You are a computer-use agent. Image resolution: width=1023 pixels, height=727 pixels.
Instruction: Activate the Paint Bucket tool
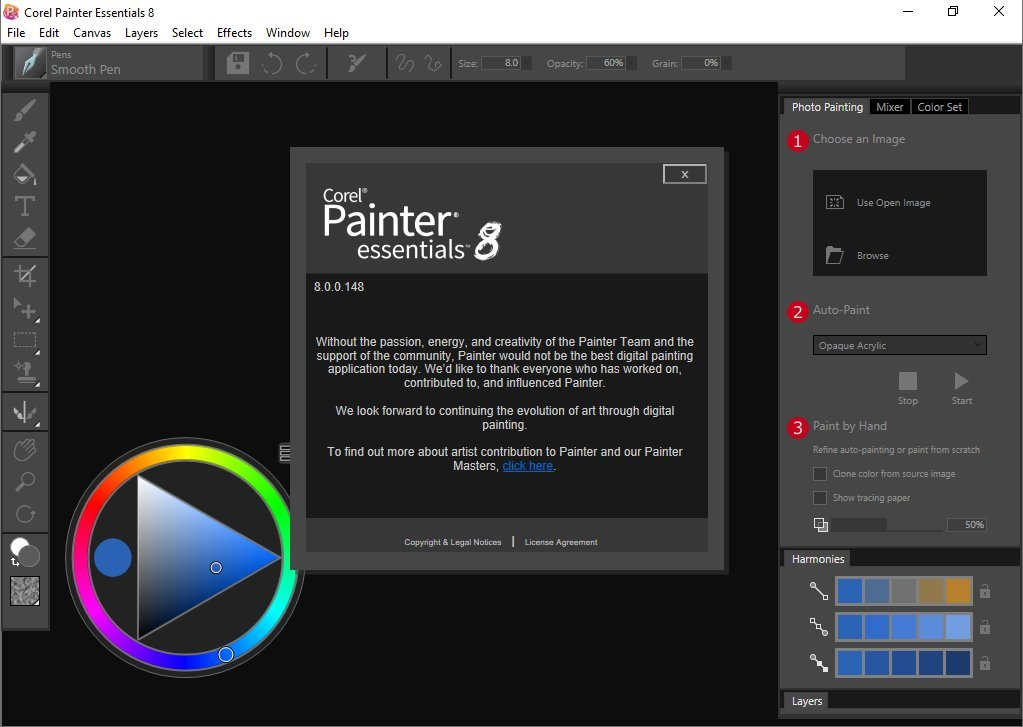tap(25, 174)
